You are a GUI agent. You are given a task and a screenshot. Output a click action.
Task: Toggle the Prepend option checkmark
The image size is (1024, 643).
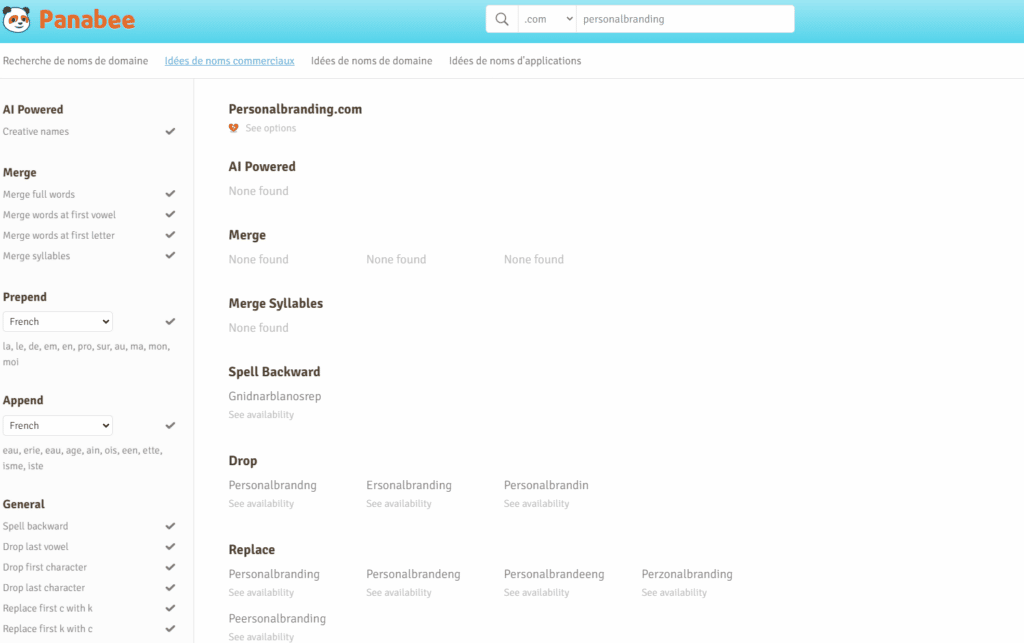170,321
